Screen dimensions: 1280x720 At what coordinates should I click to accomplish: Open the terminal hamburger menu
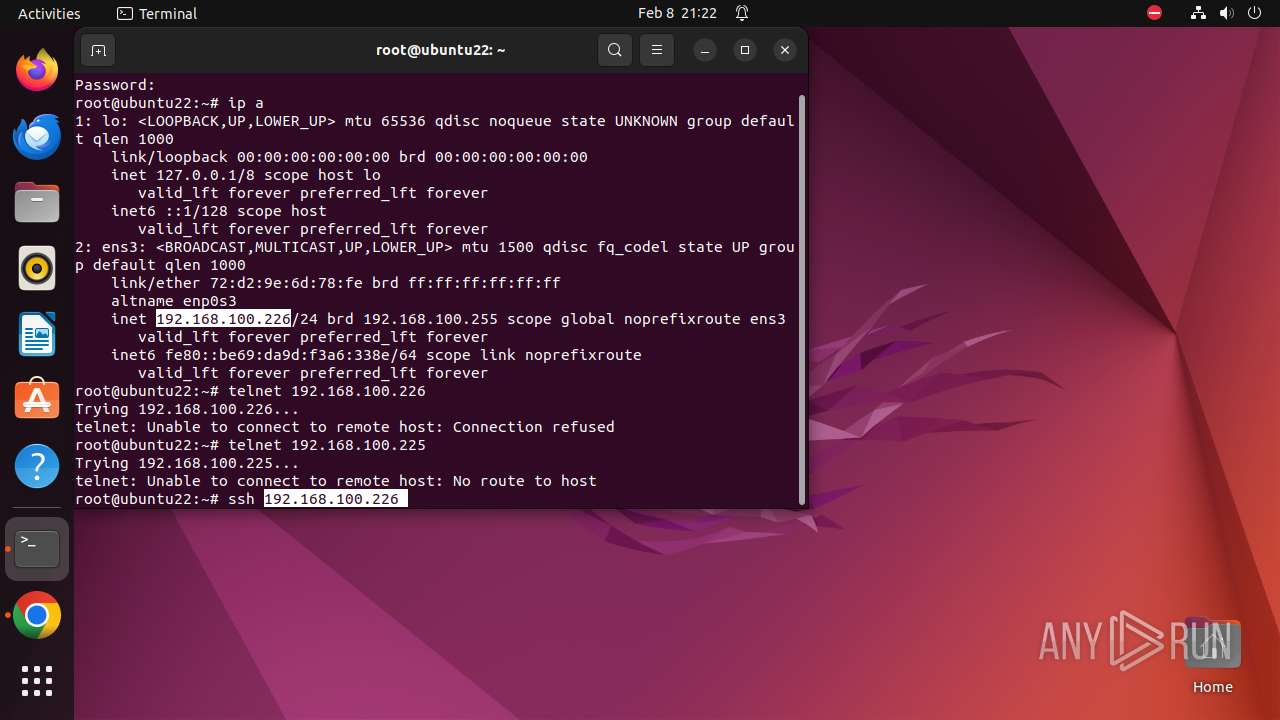click(x=656, y=50)
